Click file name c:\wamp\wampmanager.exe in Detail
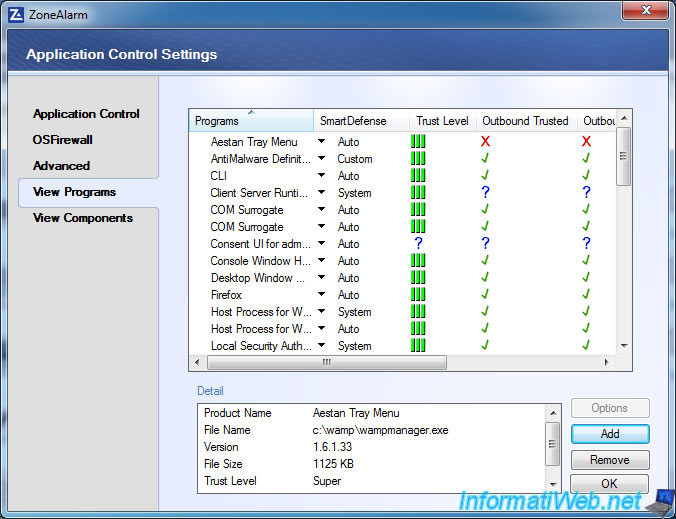The height and width of the screenshot is (519, 676). [x=380, y=430]
